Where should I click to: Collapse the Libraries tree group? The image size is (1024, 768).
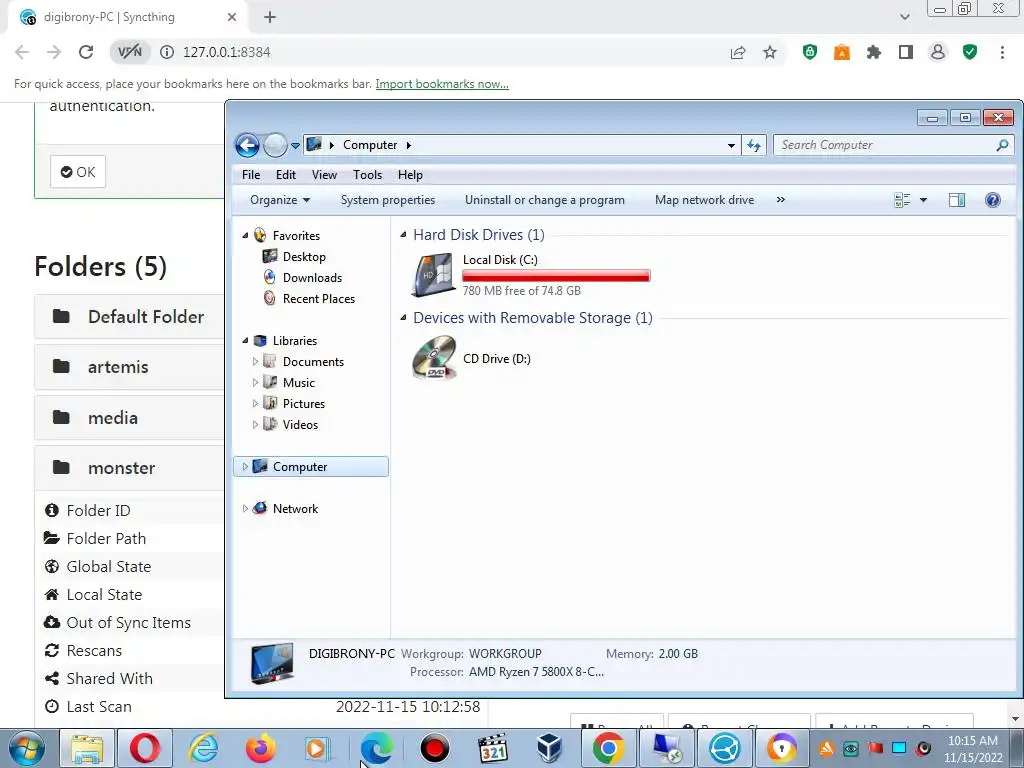click(246, 340)
